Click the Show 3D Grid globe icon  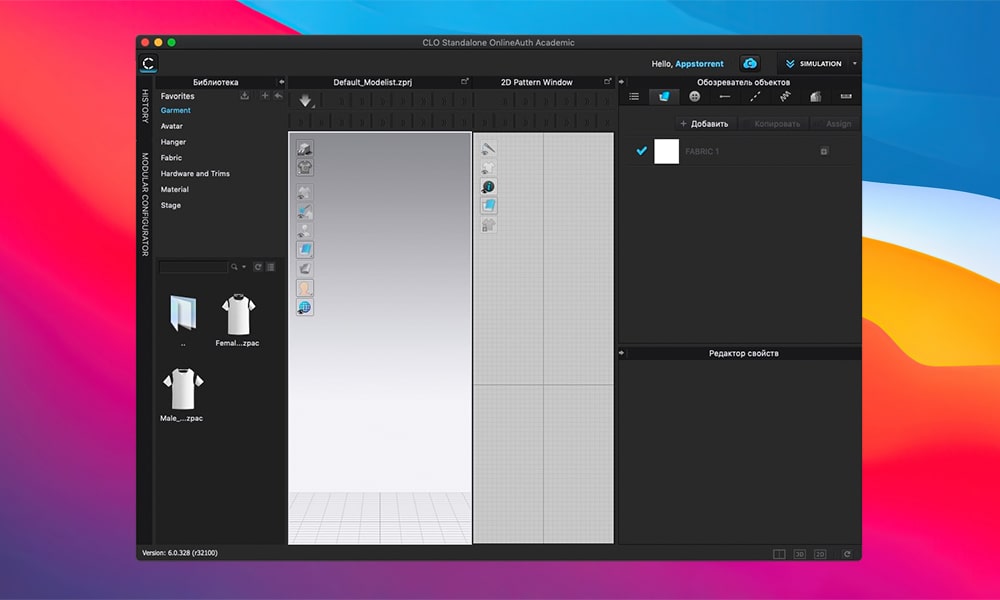[x=303, y=308]
